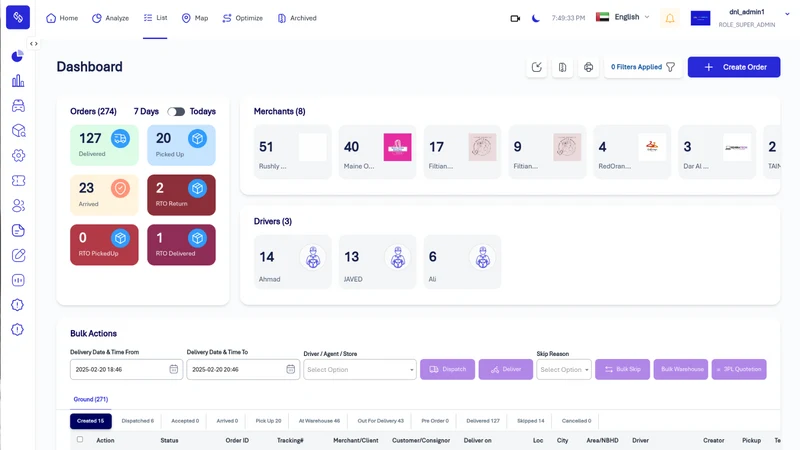Click the export share icon button
The height and width of the screenshot is (450, 800).
[x=537, y=67]
